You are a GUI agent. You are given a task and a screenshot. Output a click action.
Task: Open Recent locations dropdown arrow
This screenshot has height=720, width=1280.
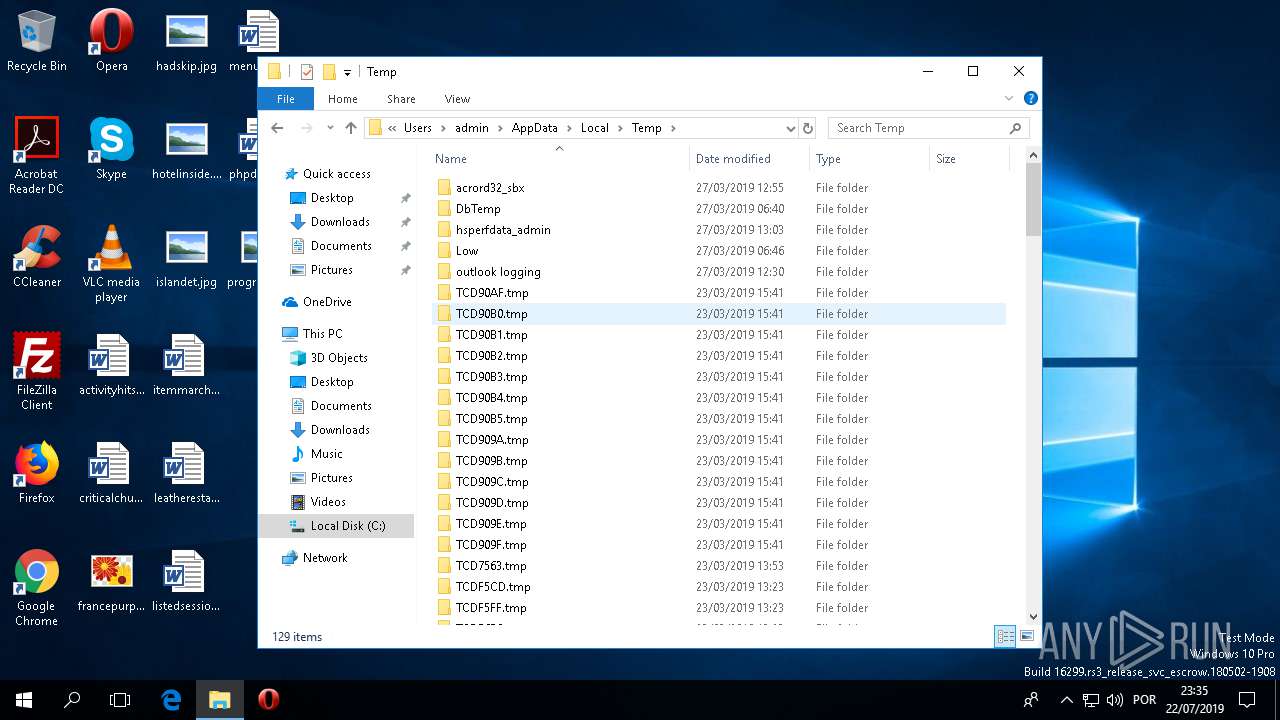pyautogui.click(x=330, y=128)
